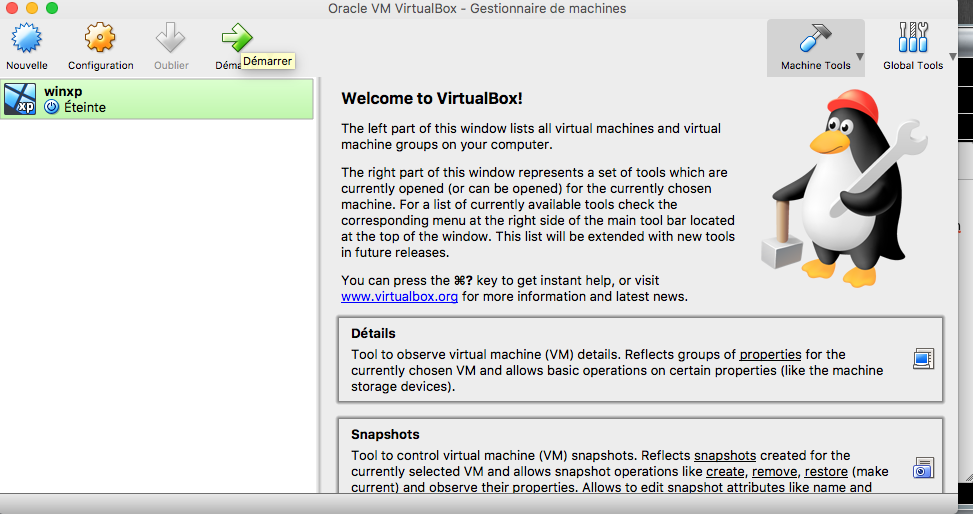Screen dimensions: 973x514
Task: Click the Nouvelle (new VM) icon
Action: click(x=26, y=38)
